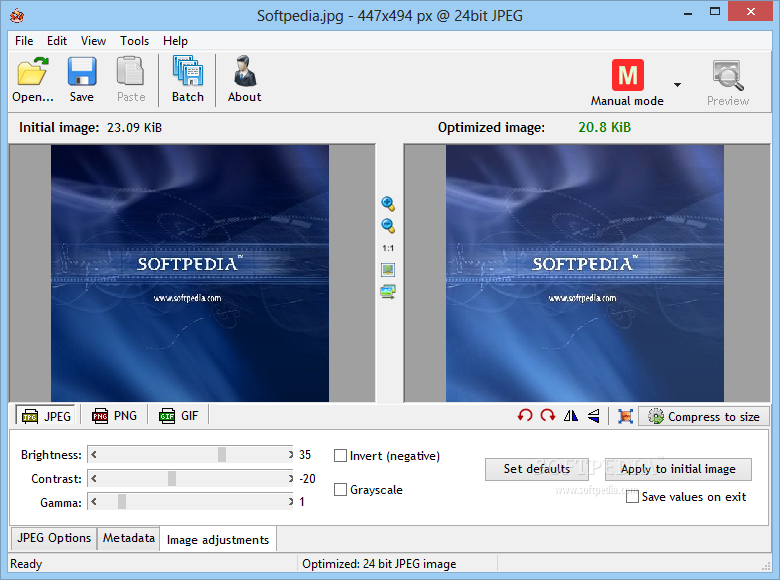Rotate image clockwise

[x=548, y=415]
